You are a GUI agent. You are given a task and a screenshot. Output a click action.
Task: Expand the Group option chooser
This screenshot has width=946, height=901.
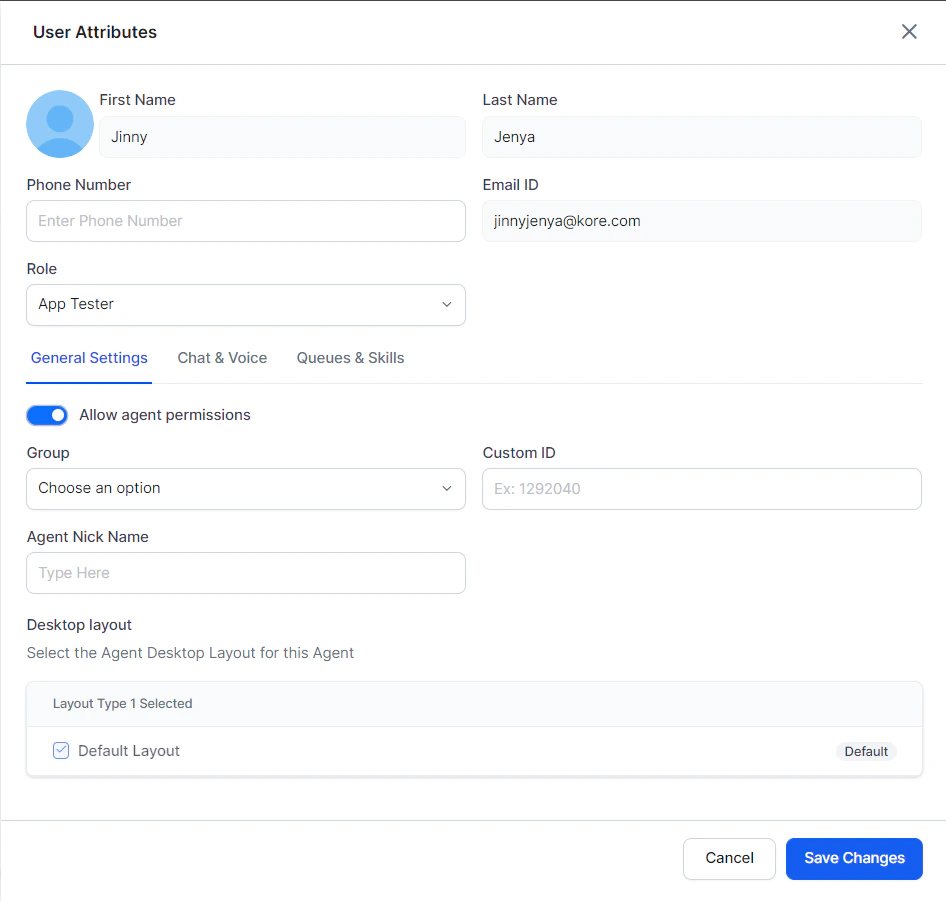click(245, 489)
